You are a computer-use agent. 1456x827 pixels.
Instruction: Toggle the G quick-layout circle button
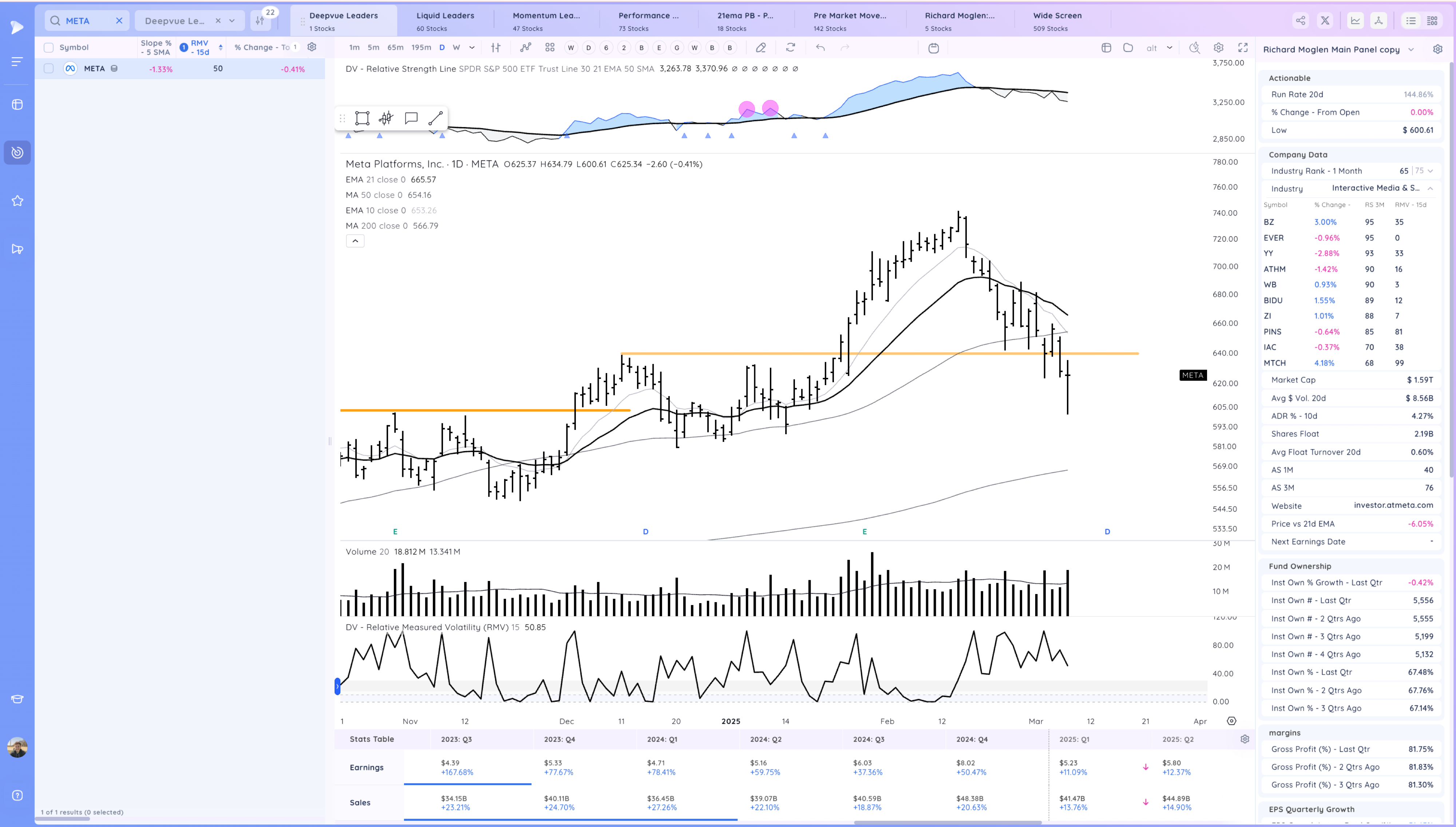677,48
